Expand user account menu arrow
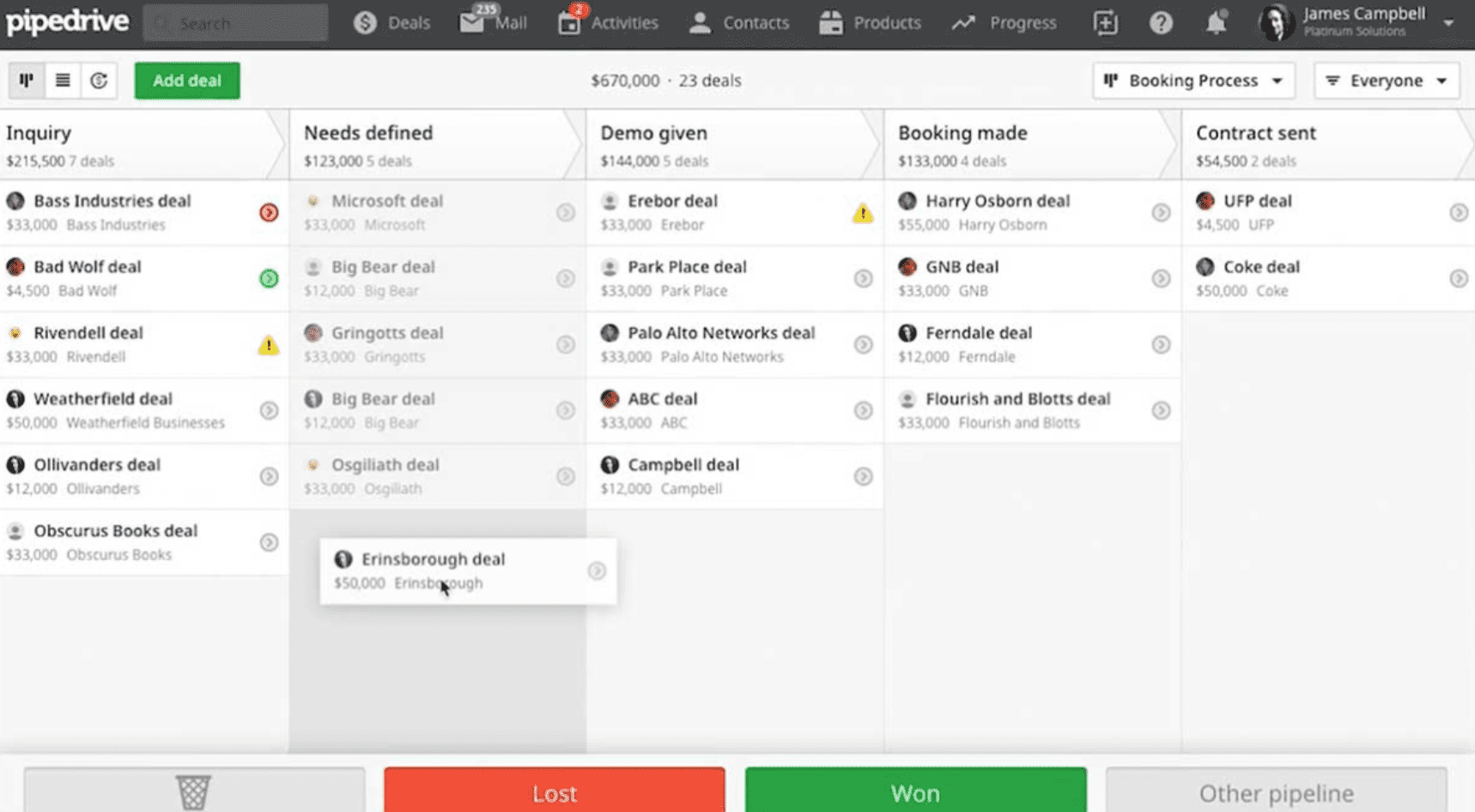The image size is (1475, 812). (1448, 23)
